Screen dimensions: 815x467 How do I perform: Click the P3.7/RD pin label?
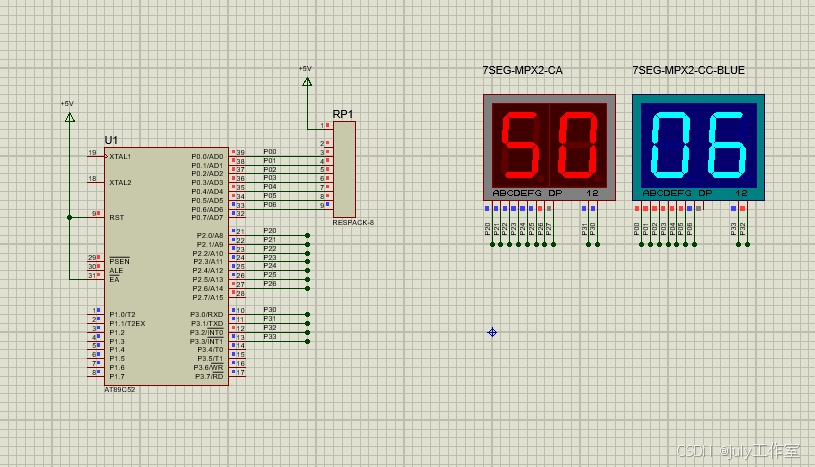tap(209, 377)
